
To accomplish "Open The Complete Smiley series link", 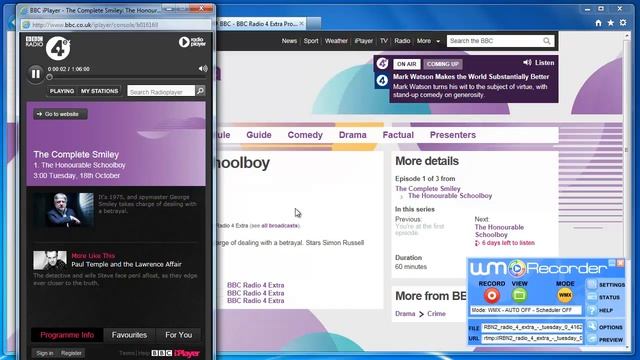I will point(428,189).
